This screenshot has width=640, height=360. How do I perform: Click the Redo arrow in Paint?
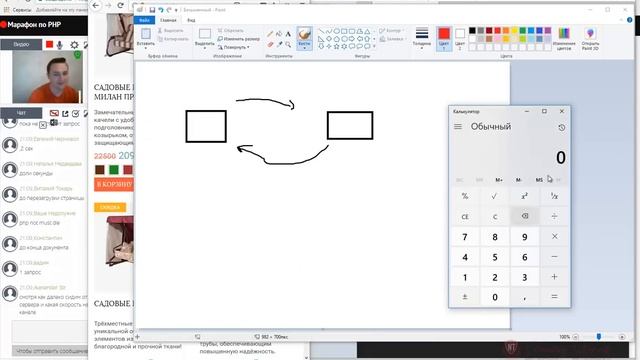coord(169,10)
